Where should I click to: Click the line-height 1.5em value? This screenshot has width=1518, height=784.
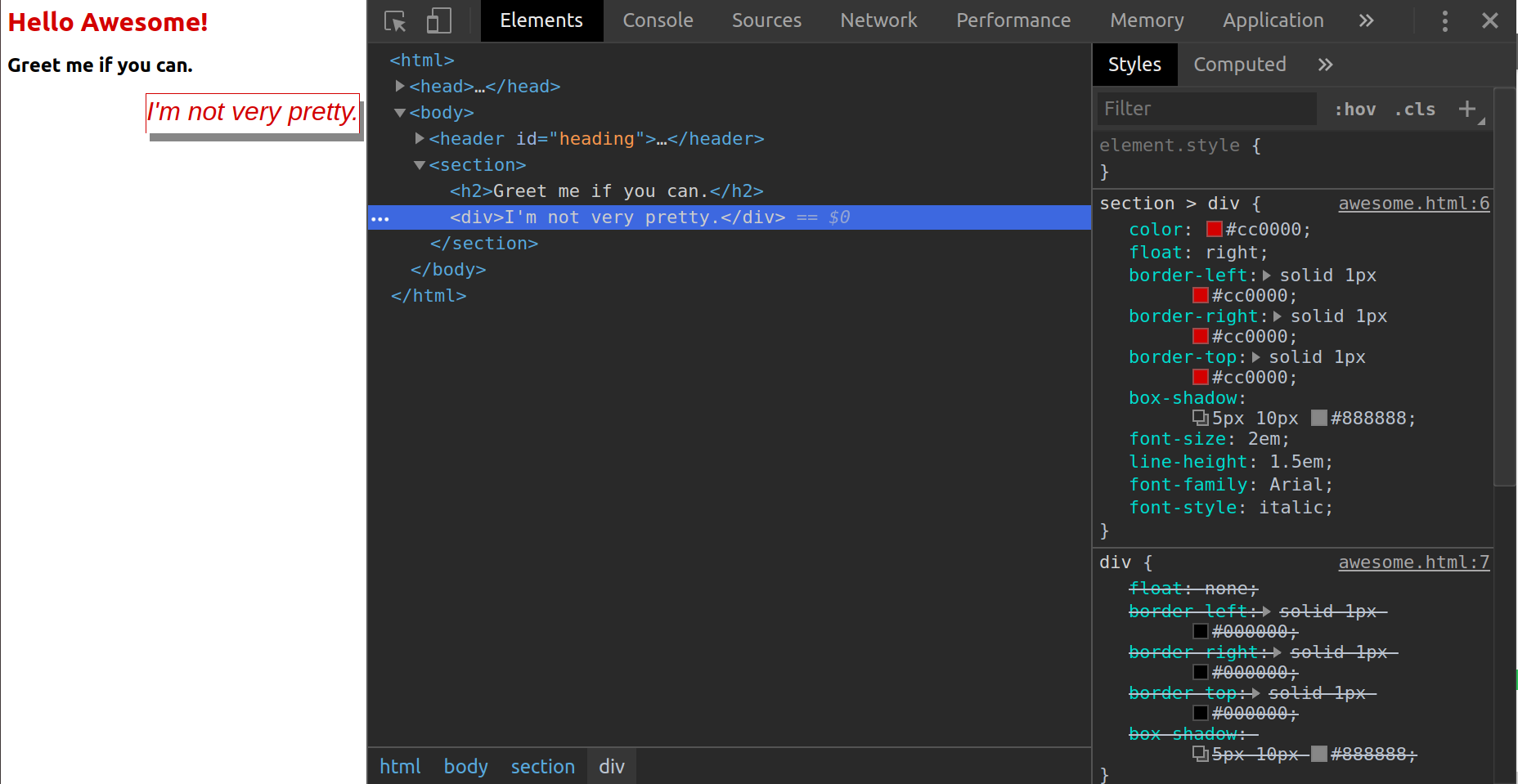(1296, 462)
